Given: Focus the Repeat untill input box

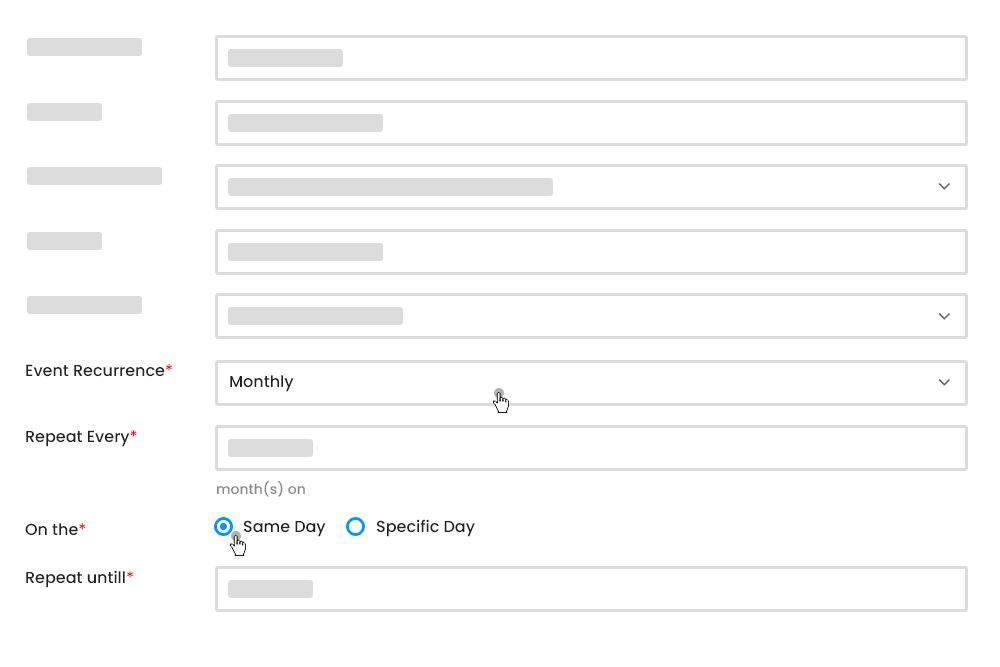Looking at the screenshot, I should [590, 588].
